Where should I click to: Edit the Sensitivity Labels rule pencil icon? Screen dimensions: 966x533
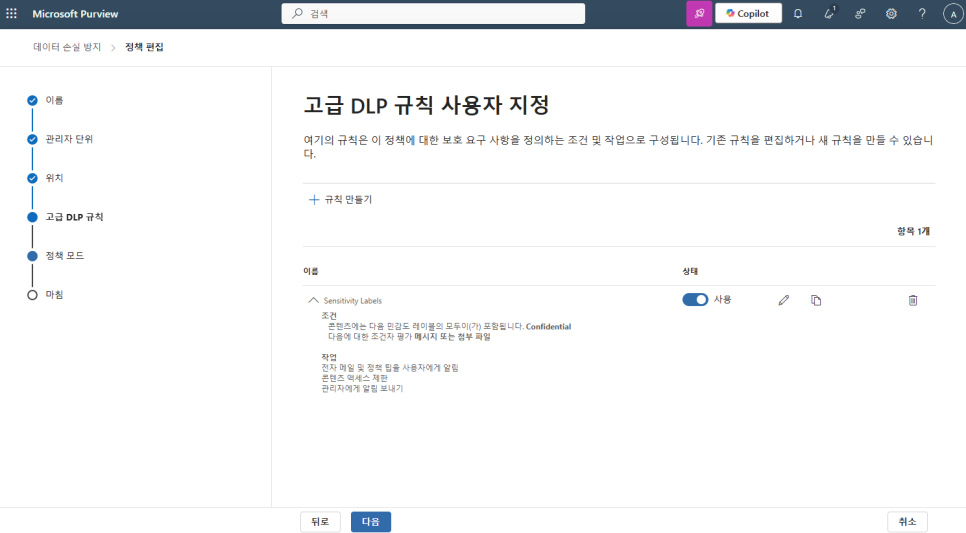click(x=784, y=300)
